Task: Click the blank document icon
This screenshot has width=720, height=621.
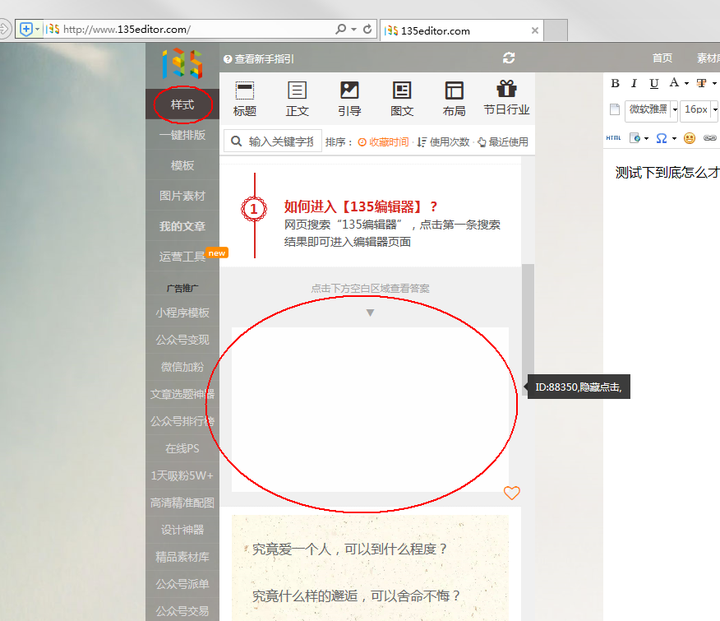Action: pyautogui.click(x=614, y=109)
